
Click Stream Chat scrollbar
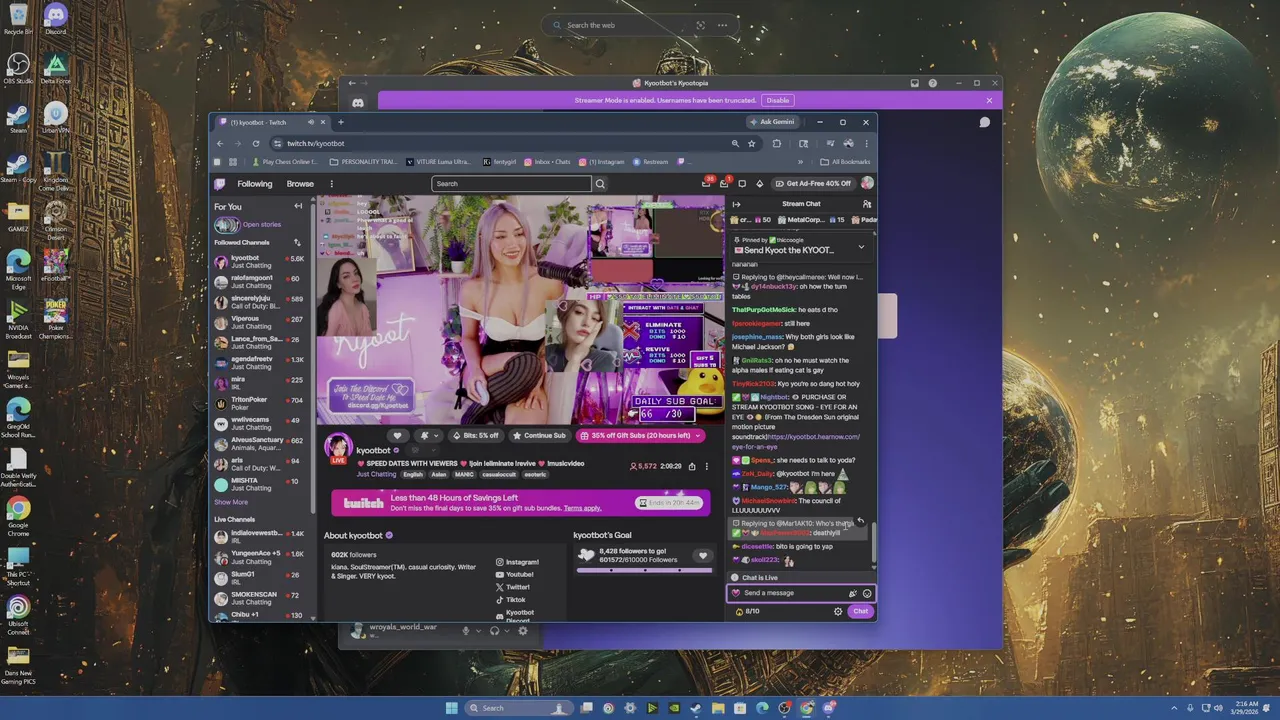[x=873, y=542]
